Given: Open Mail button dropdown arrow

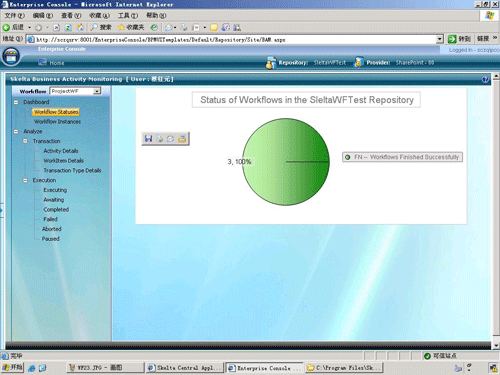Looking at the screenshot, I should point(175,27).
